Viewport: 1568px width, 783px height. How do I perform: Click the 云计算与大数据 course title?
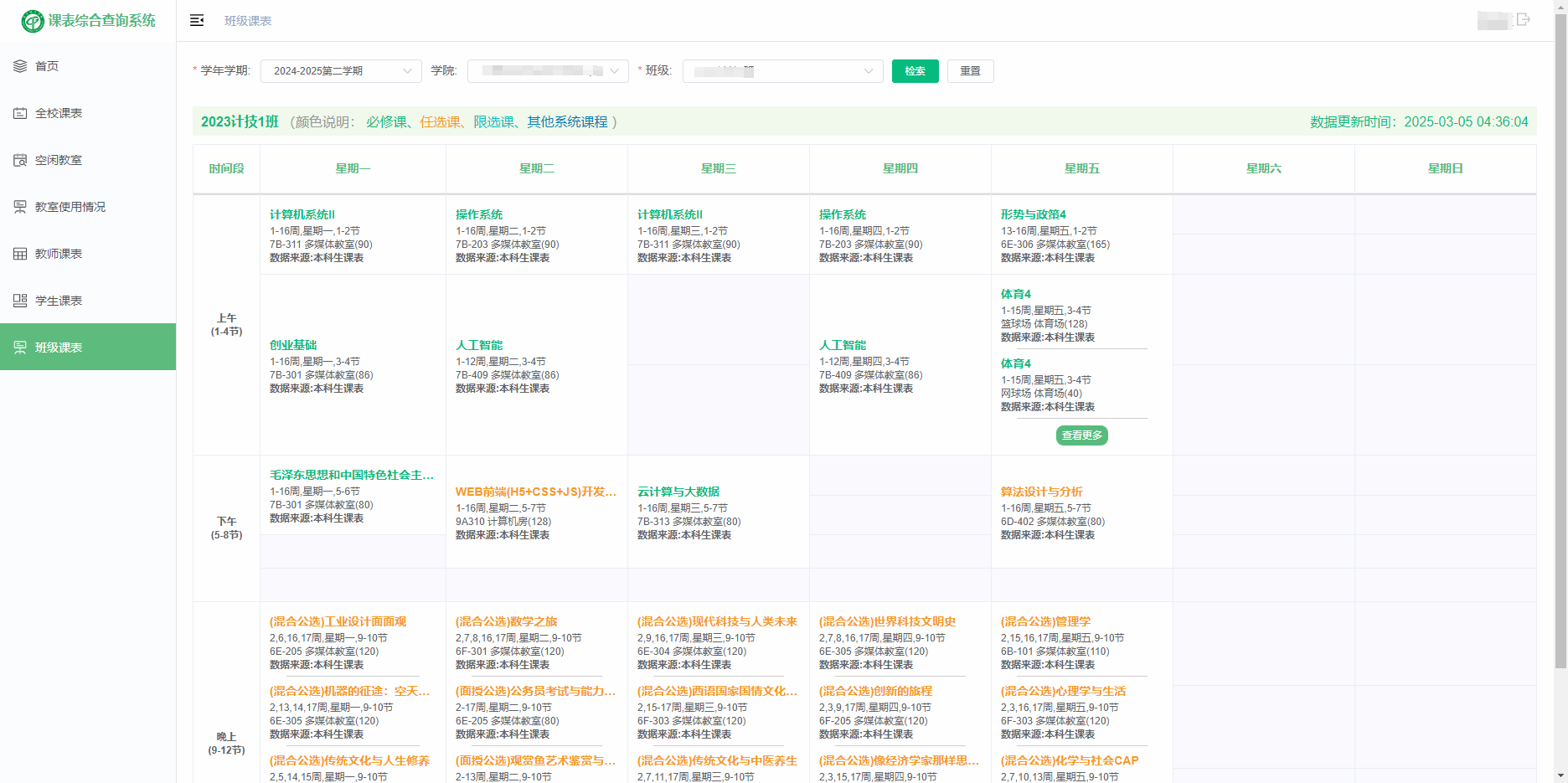pos(678,492)
